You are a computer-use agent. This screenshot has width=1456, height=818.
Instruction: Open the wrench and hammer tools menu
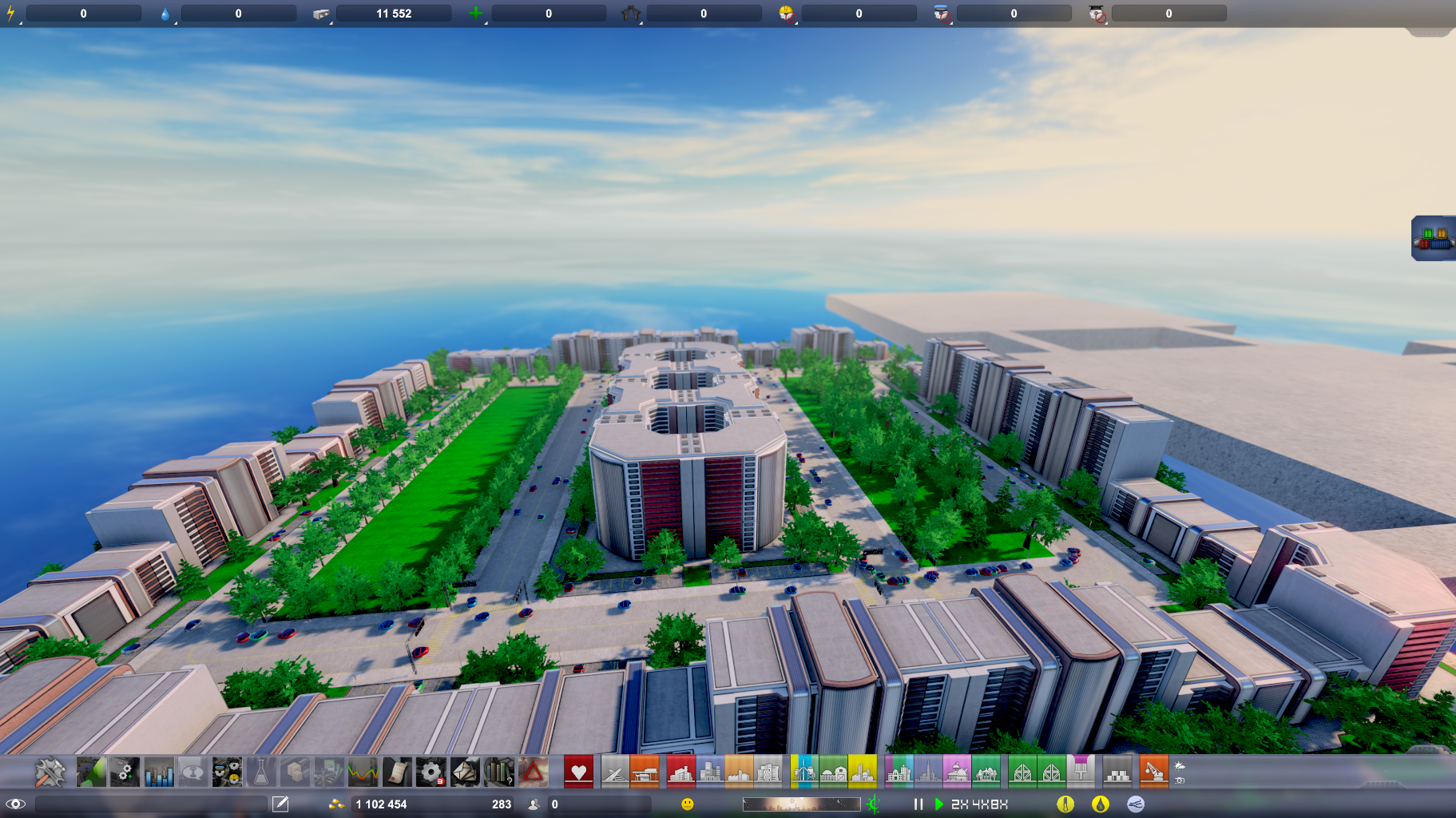pyautogui.click(x=50, y=772)
